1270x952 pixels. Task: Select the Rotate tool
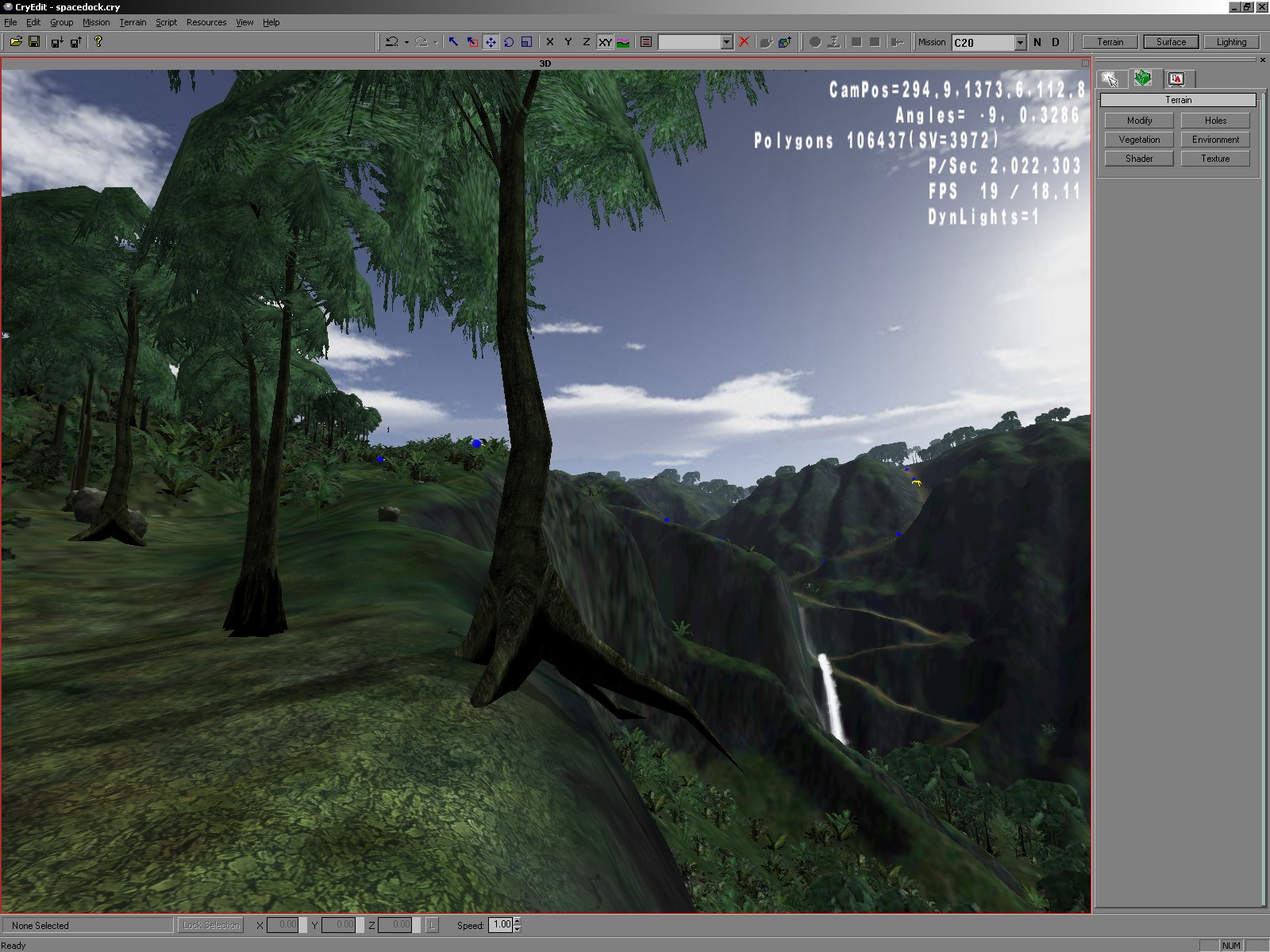tap(509, 42)
